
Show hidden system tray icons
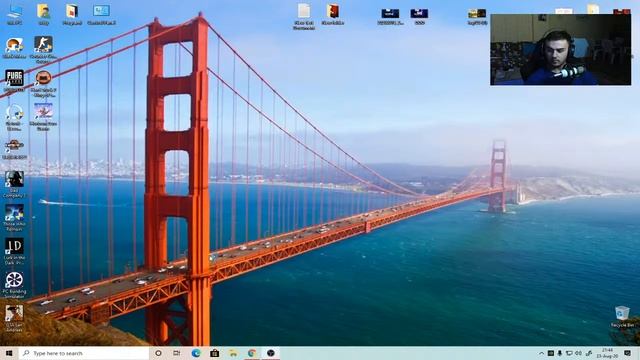541,353
